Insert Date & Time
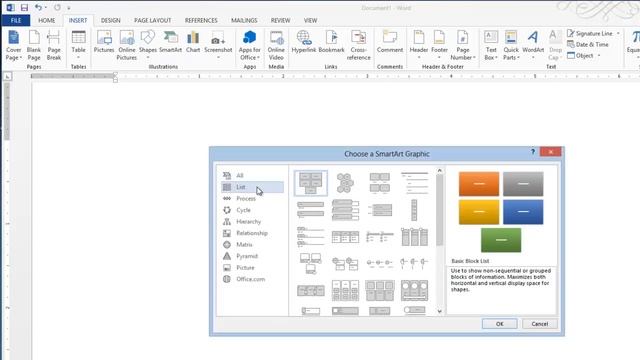The height and width of the screenshot is (360, 640). (x=588, y=44)
